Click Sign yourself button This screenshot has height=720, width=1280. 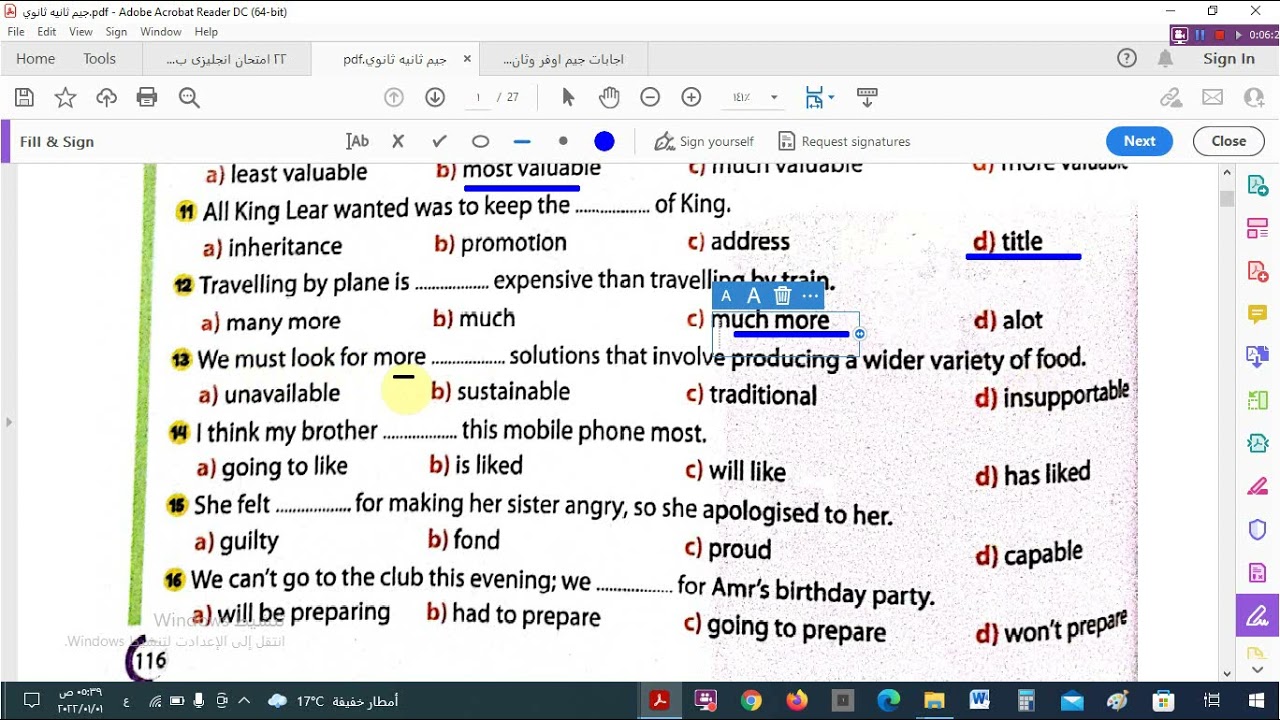tap(704, 141)
